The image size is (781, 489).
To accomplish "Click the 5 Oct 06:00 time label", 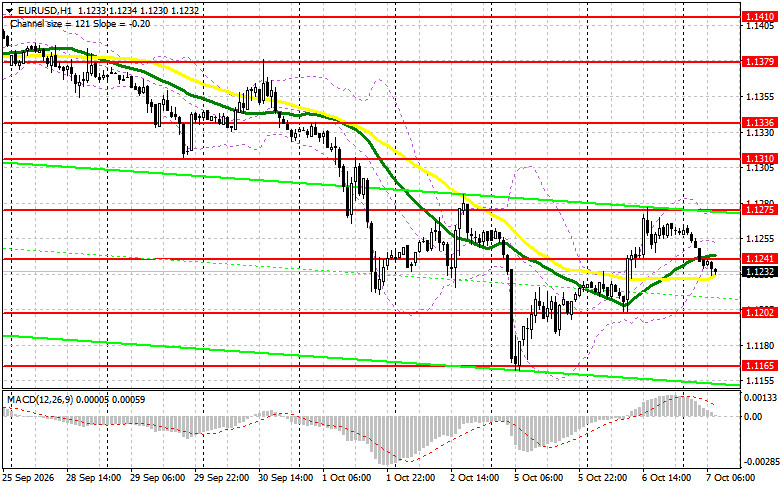I will click(539, 478).
